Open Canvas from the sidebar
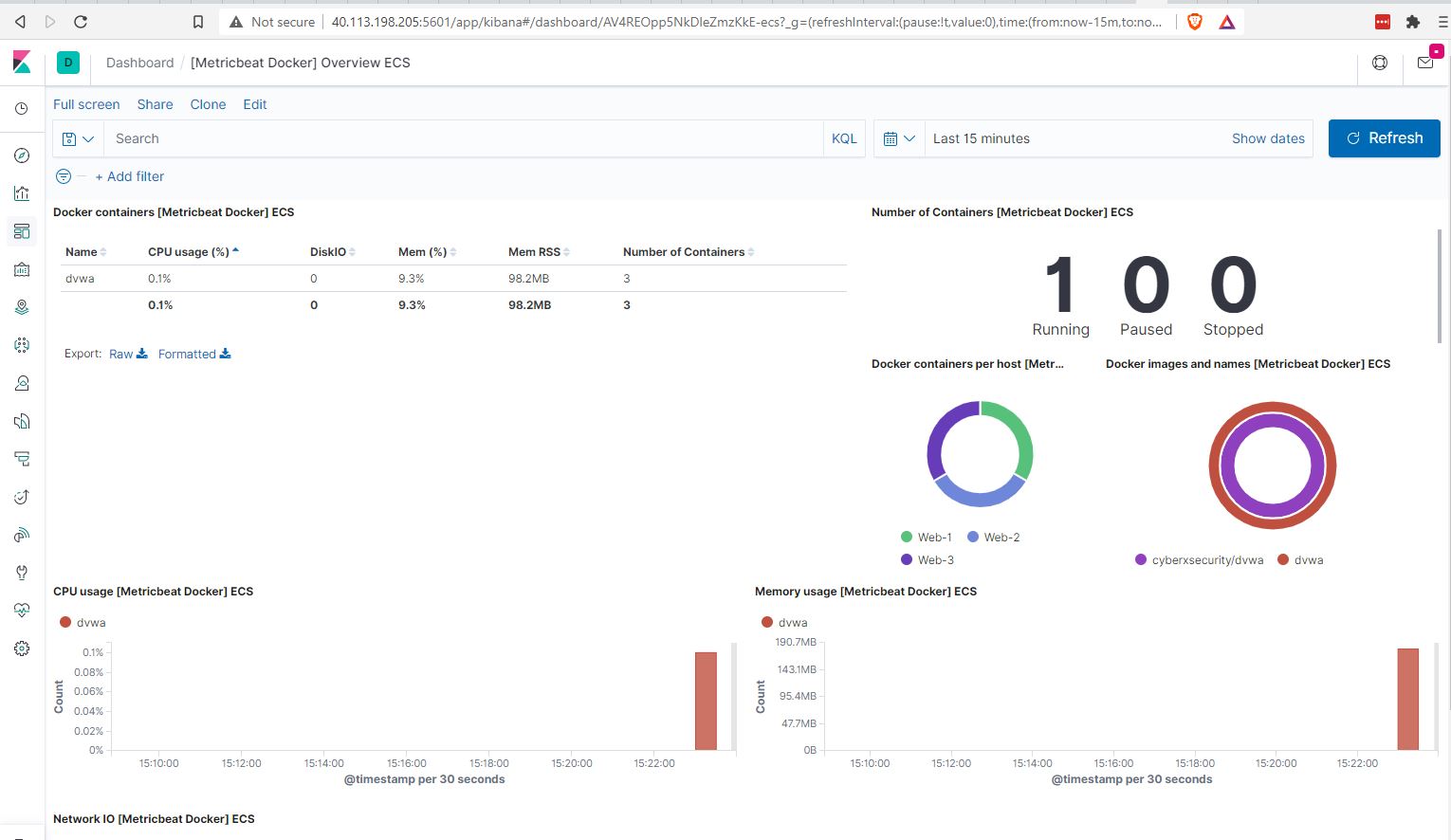 click(22, 269)
